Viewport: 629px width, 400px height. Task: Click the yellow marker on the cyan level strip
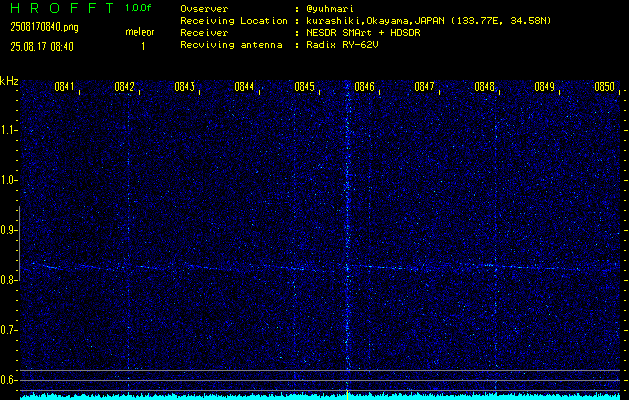tap(347, 395)
